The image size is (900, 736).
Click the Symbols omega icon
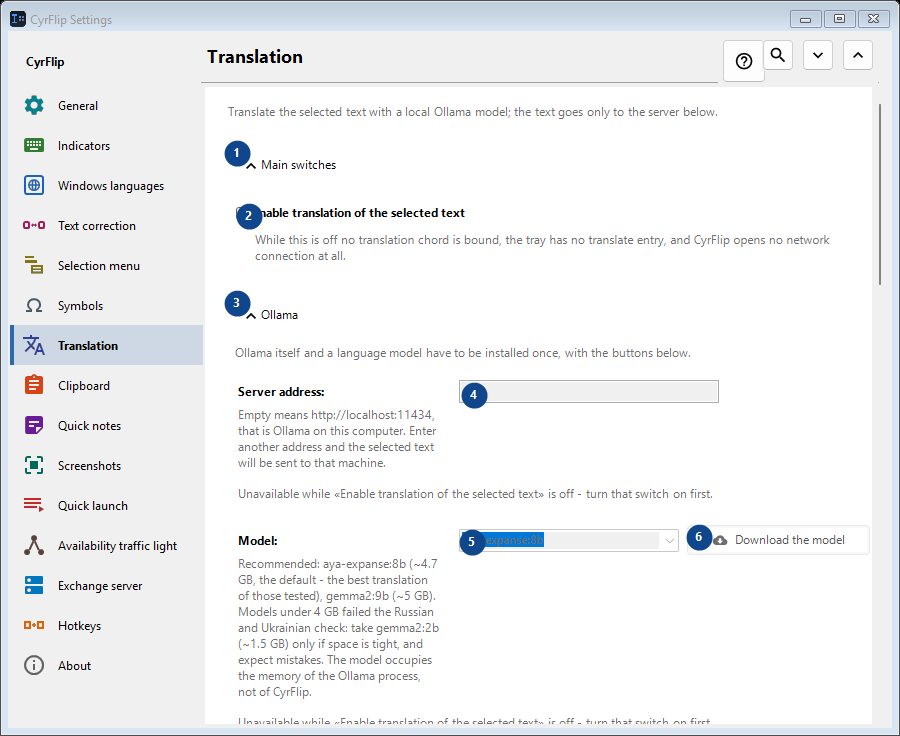click(34, 305)
